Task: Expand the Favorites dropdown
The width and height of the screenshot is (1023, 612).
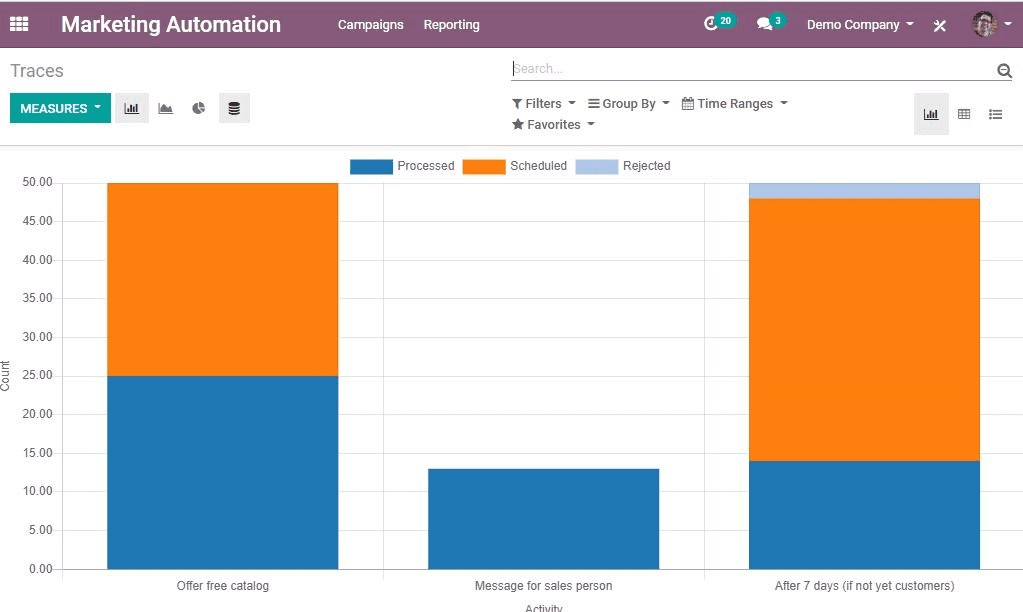Action: coord(553,125)
